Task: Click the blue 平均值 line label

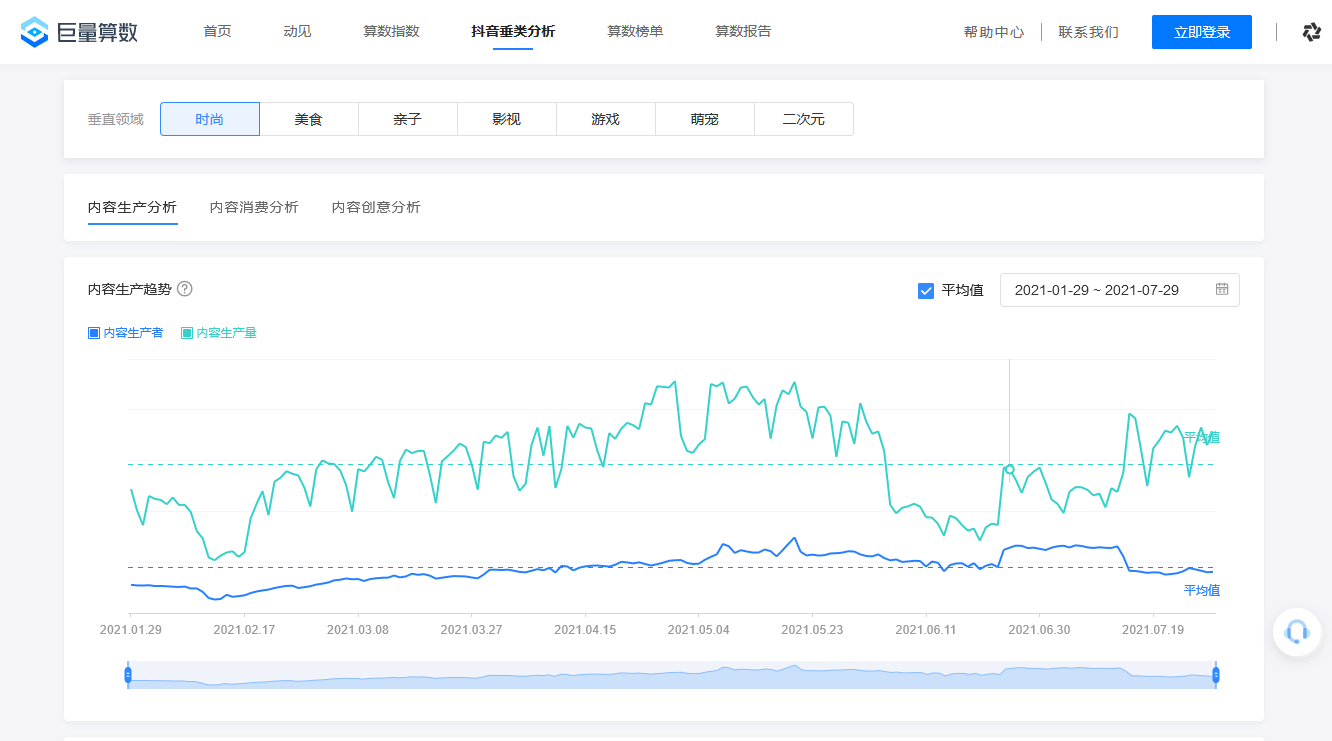Action: point(1202,590)
